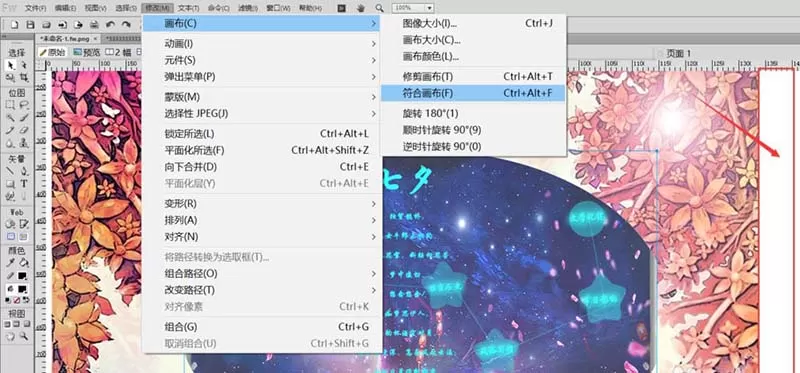This screenshot has width=800, height=373.
Task: Choose 组合(G) menu entry
Action: tap(262, 327)
